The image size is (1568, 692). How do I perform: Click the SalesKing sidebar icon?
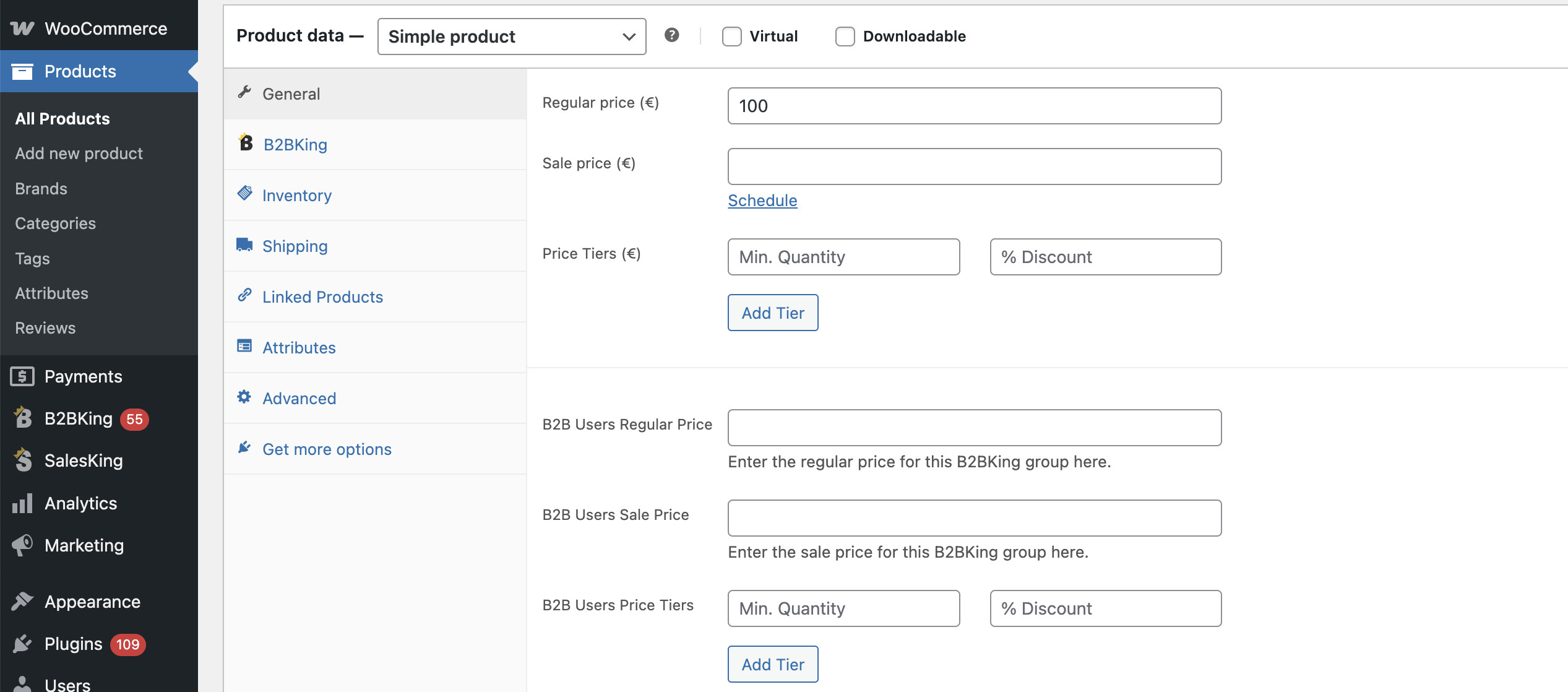click(x=22, y=460)
